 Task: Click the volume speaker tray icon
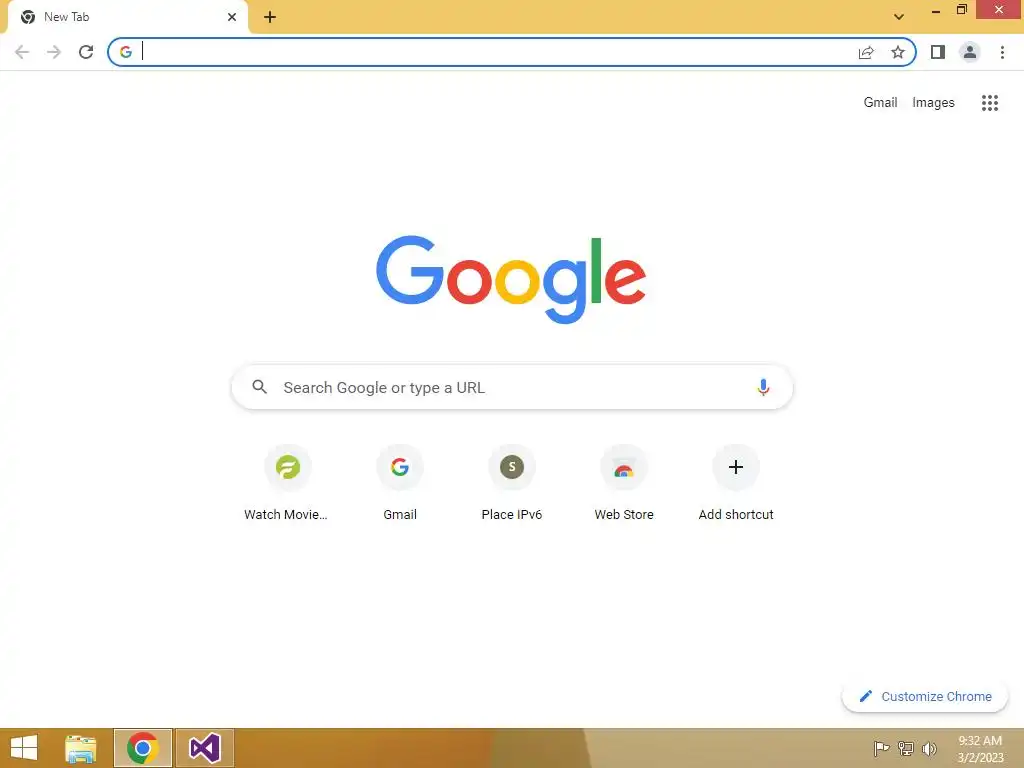(929, 748)
